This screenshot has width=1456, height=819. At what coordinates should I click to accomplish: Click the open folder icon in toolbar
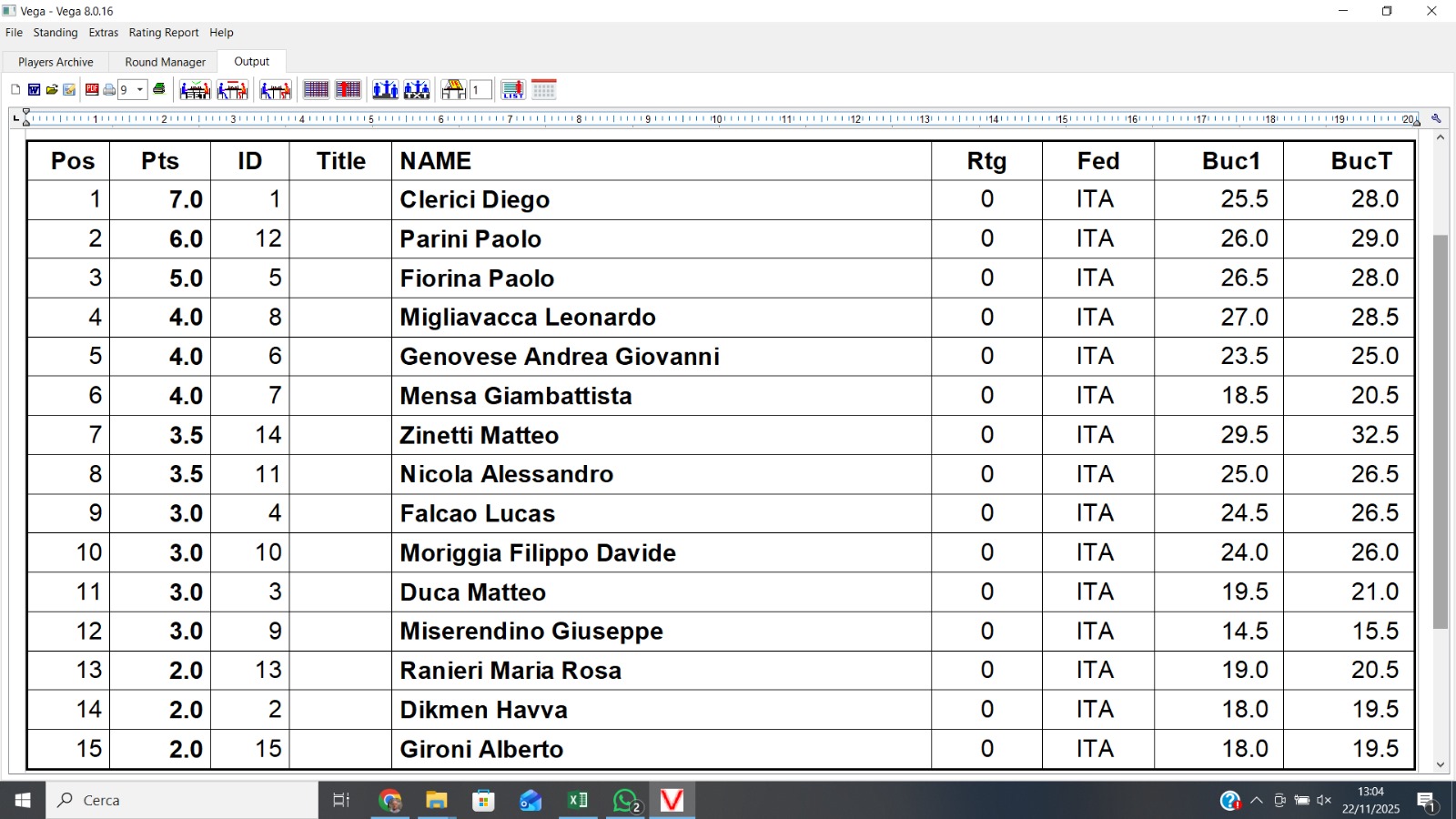pyautogui.click(x=52, y=89)
